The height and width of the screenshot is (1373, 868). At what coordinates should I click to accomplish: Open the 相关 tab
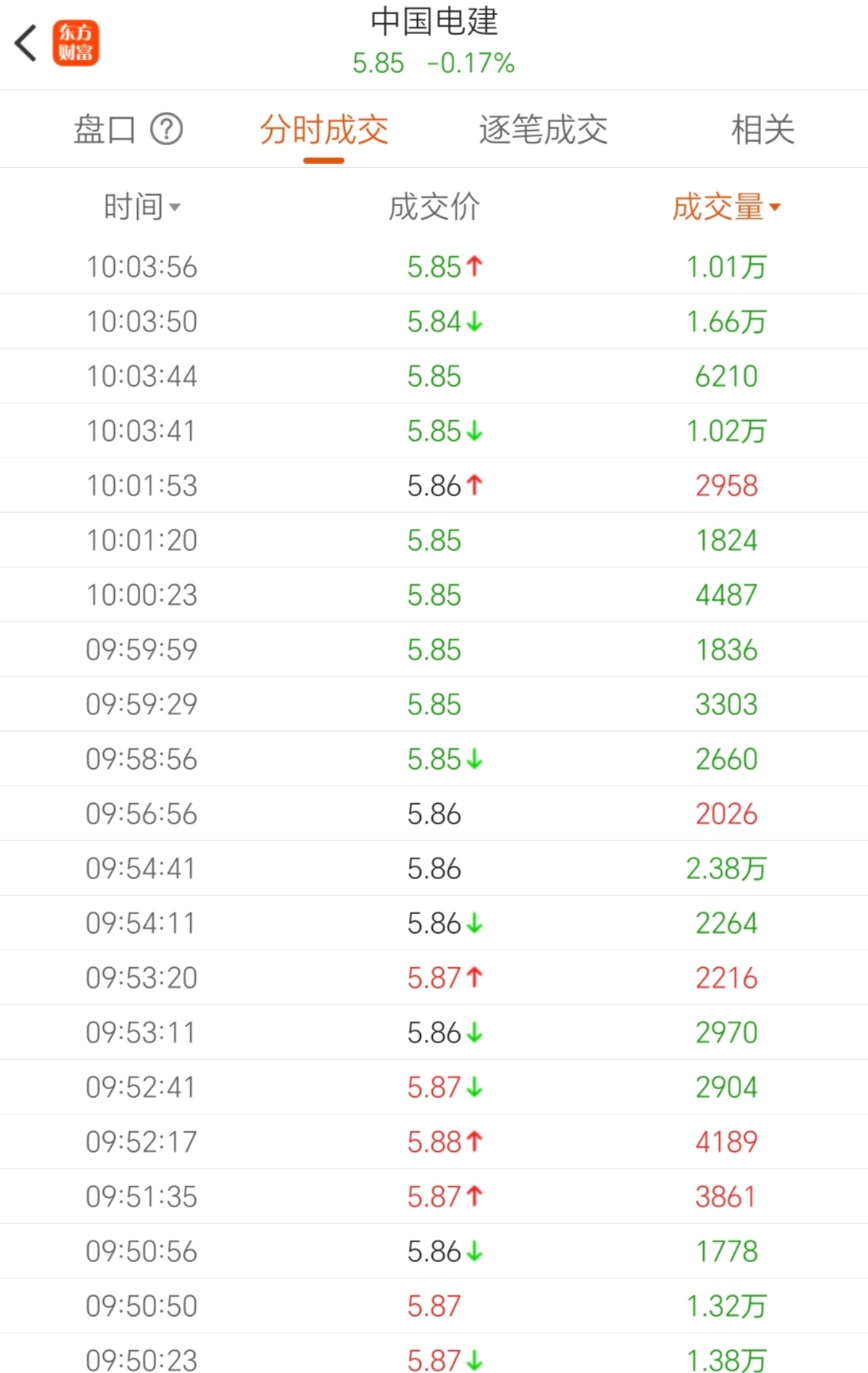click(763, 129)
